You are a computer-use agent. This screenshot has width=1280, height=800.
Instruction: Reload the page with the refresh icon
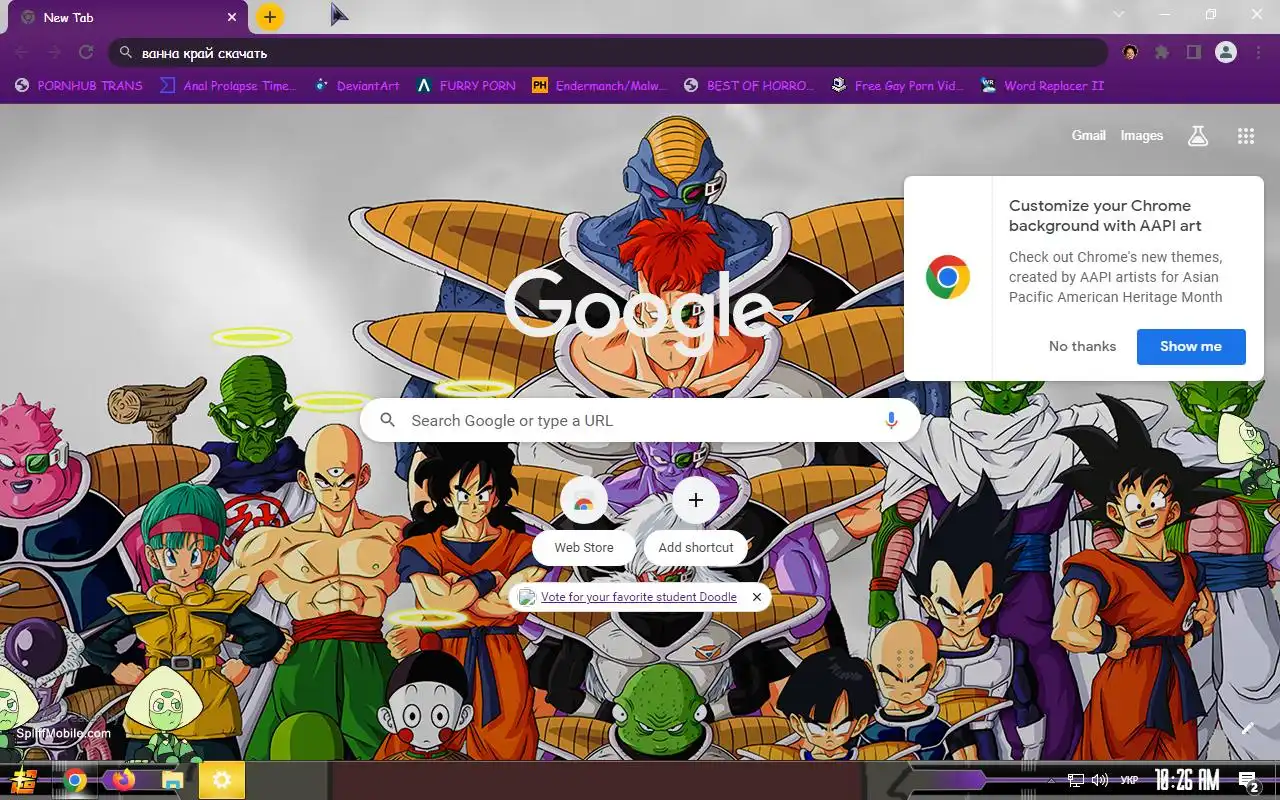[86, 52]
